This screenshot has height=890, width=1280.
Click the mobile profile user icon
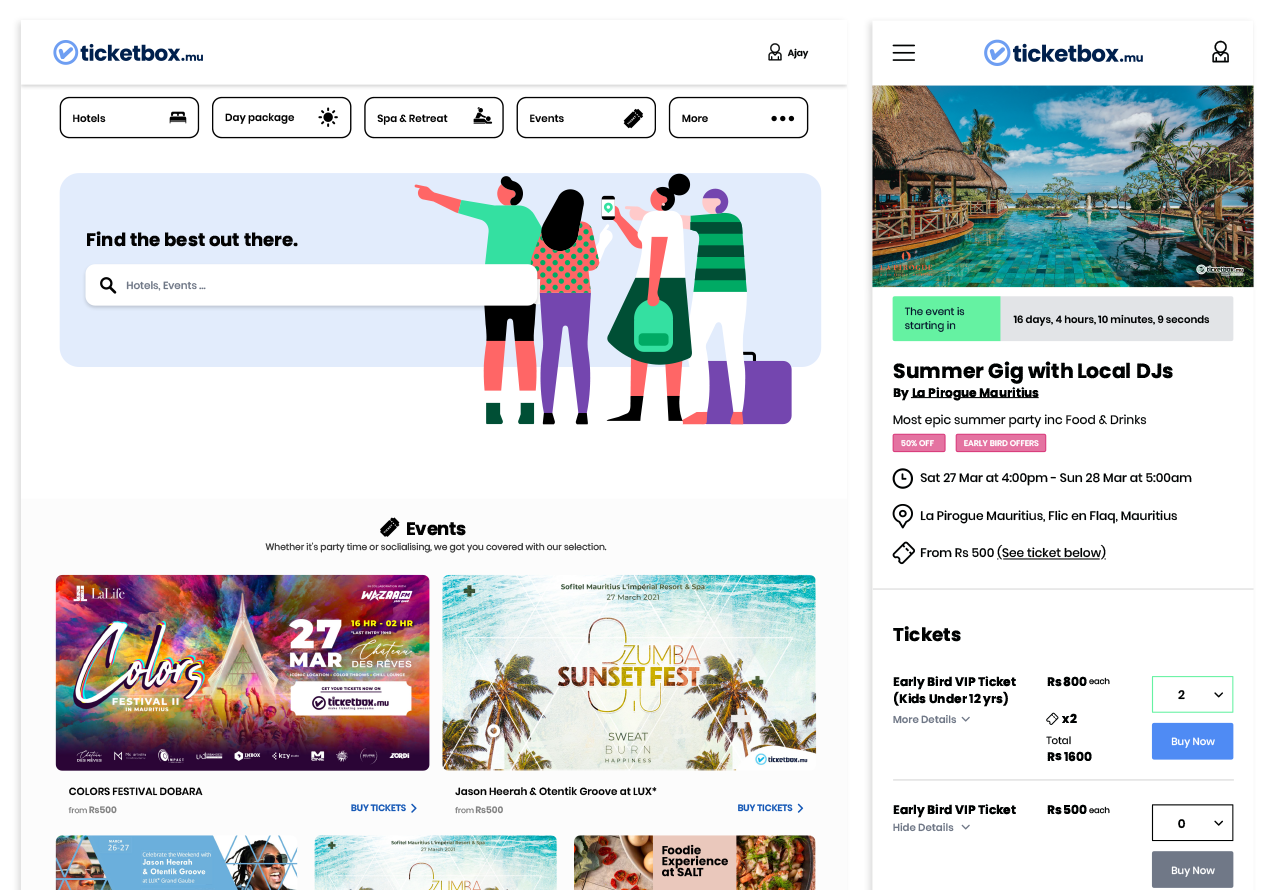1219,52
